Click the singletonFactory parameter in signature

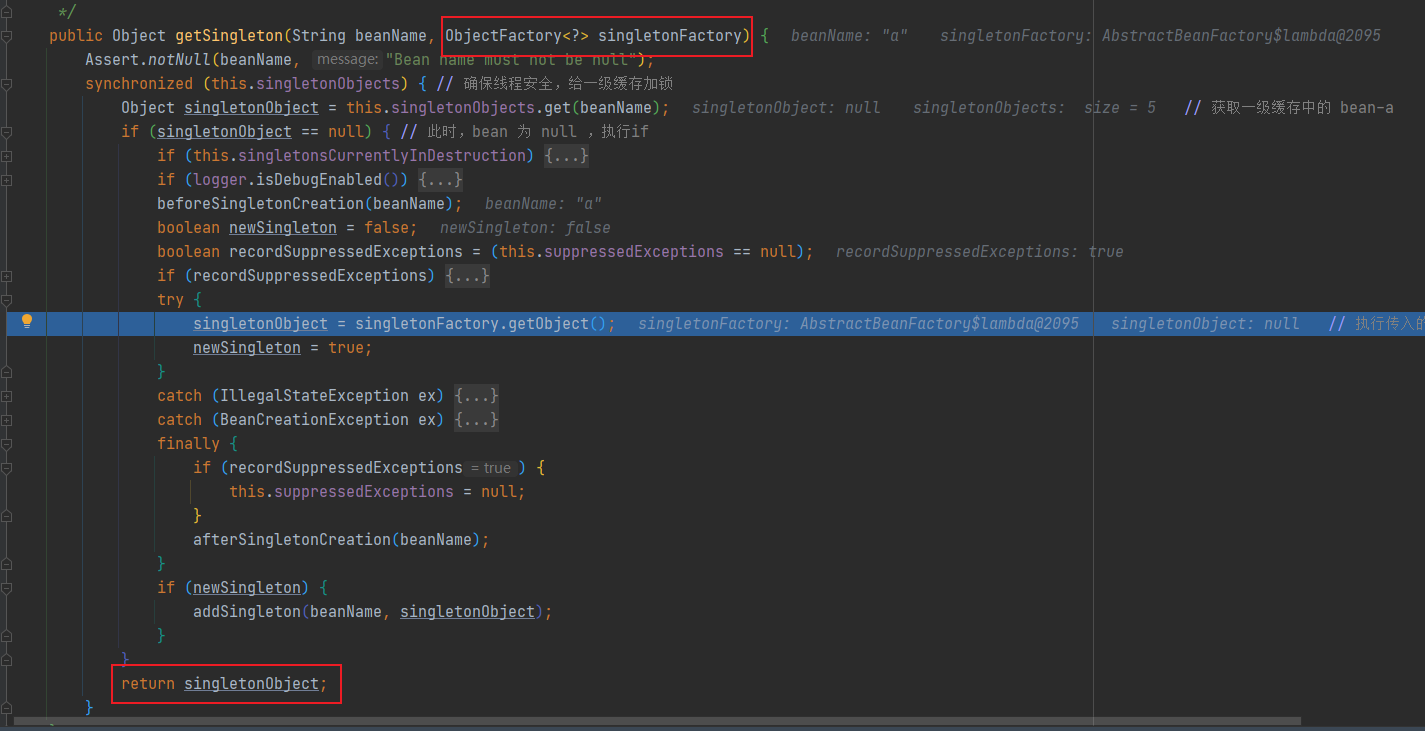point(670,36)
